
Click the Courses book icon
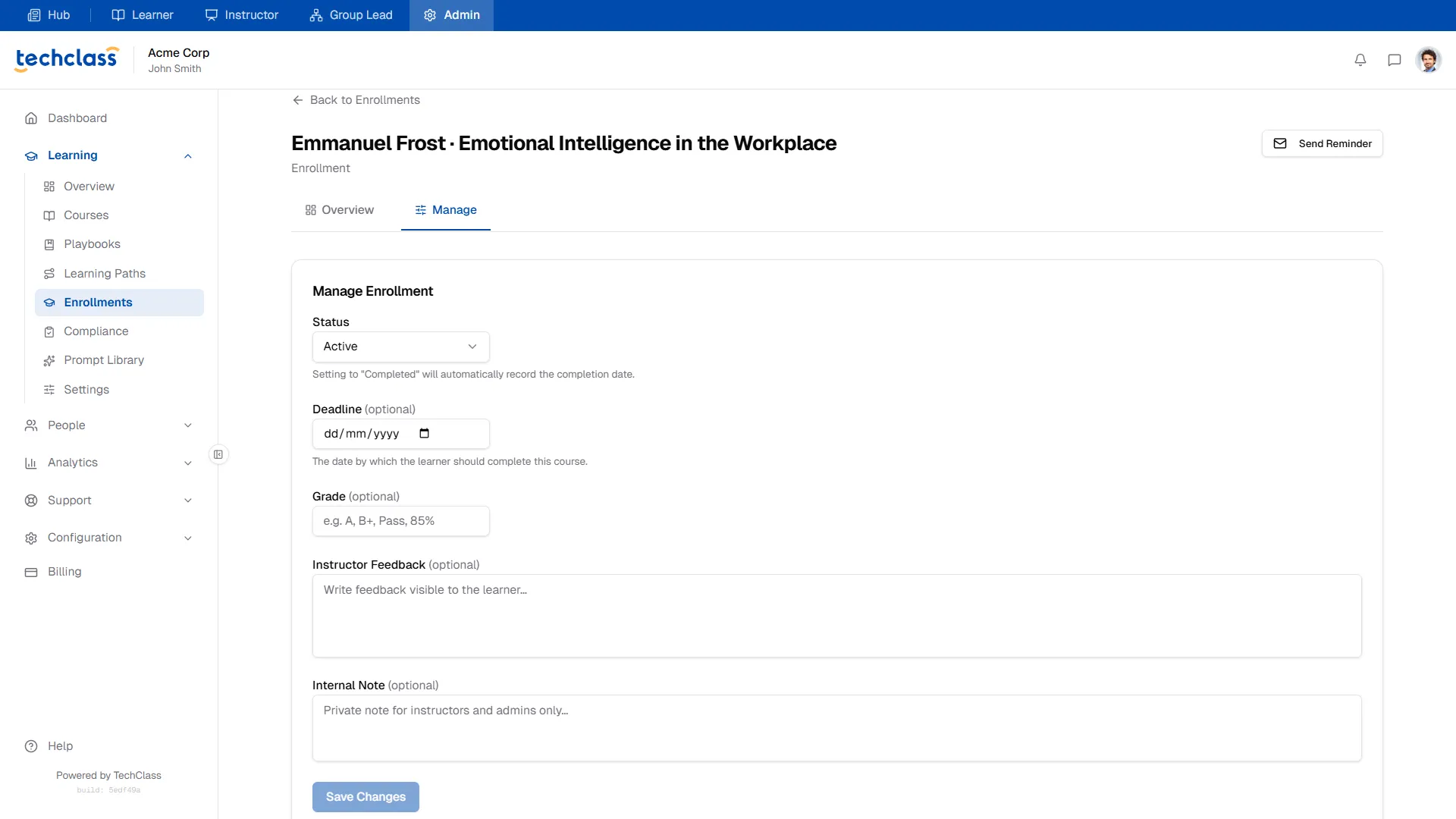pos(49,215)
